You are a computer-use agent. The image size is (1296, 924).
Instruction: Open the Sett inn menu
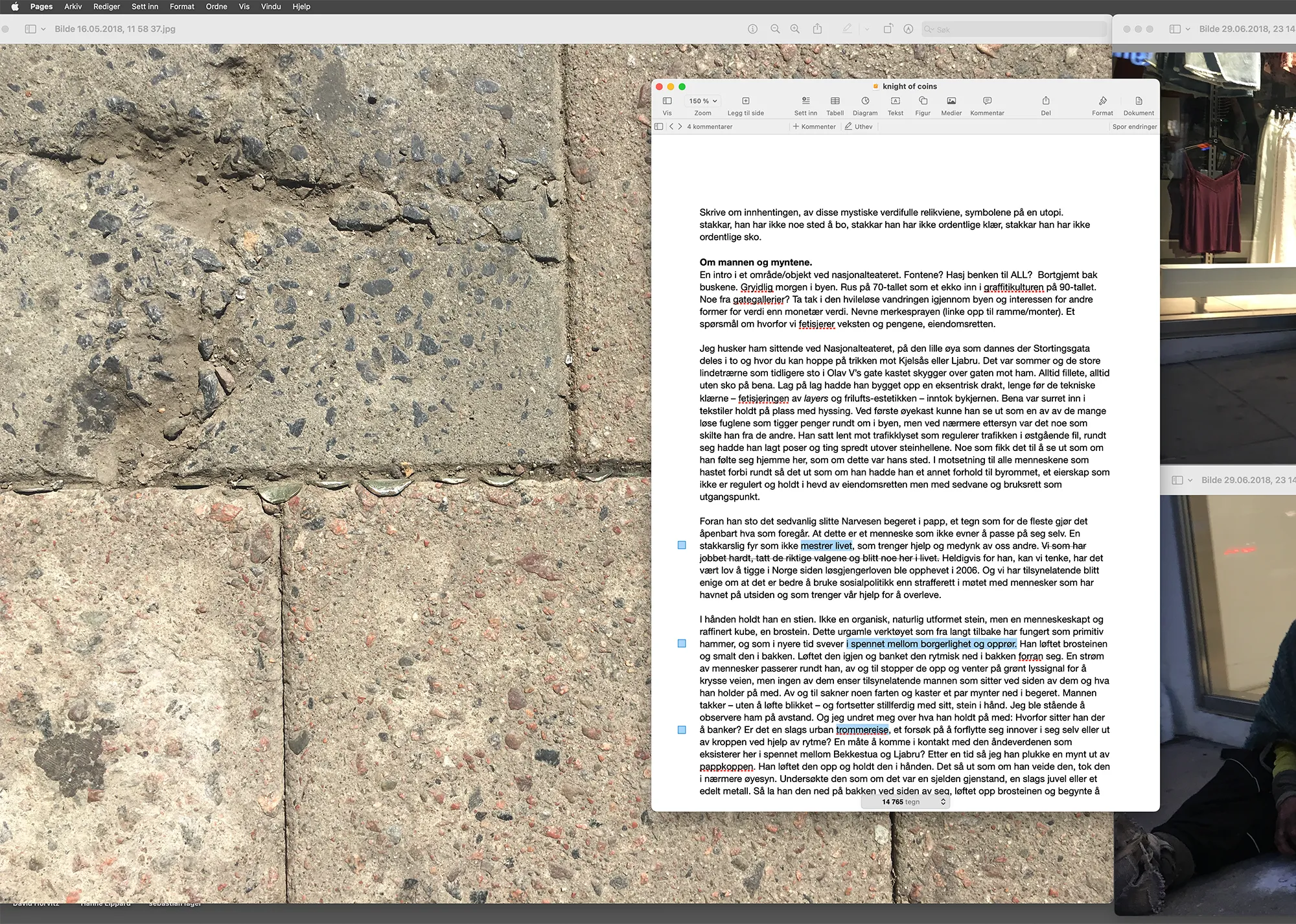145,6
